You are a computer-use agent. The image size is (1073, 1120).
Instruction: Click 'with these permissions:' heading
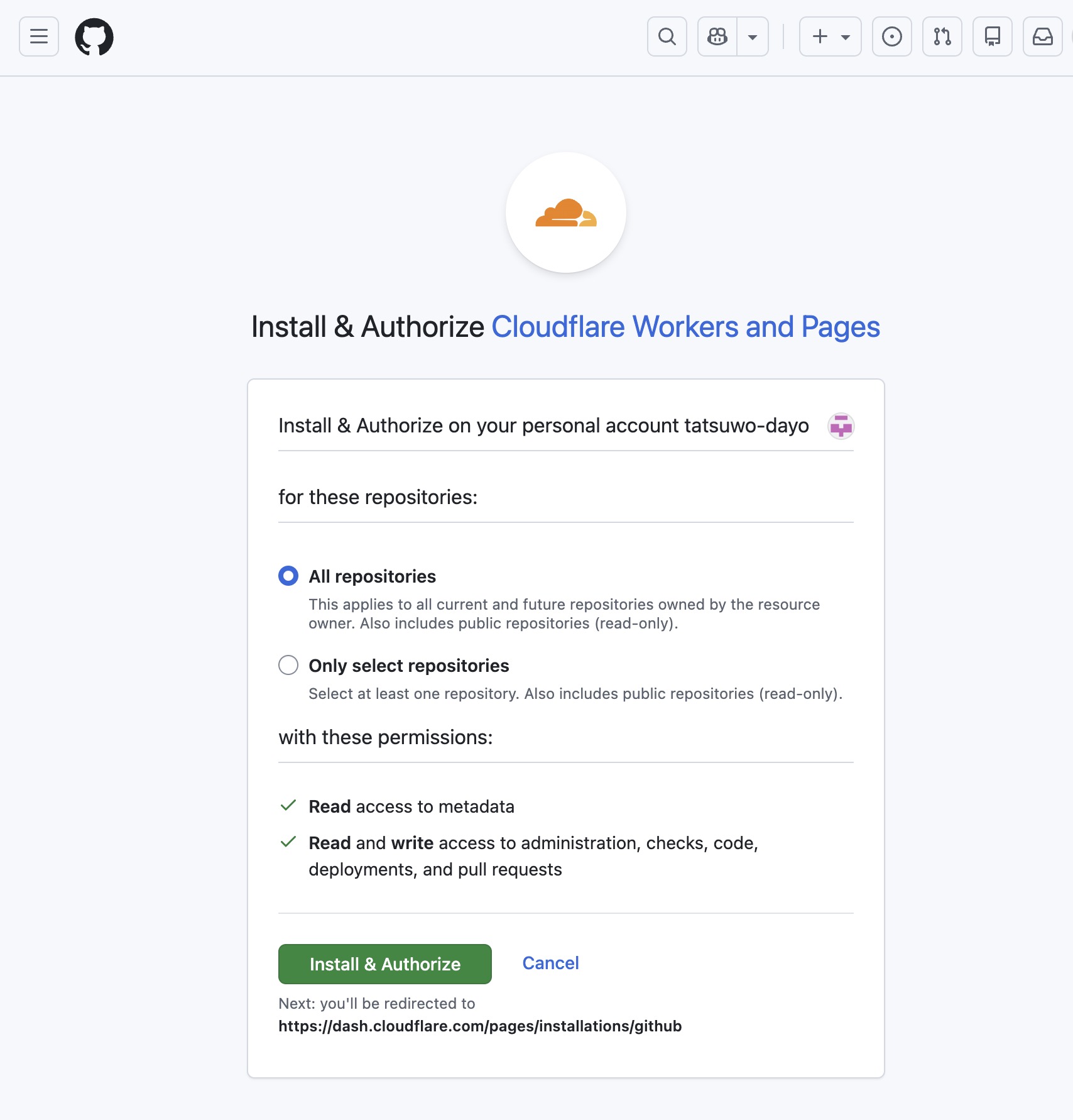(x=386, y=737)
